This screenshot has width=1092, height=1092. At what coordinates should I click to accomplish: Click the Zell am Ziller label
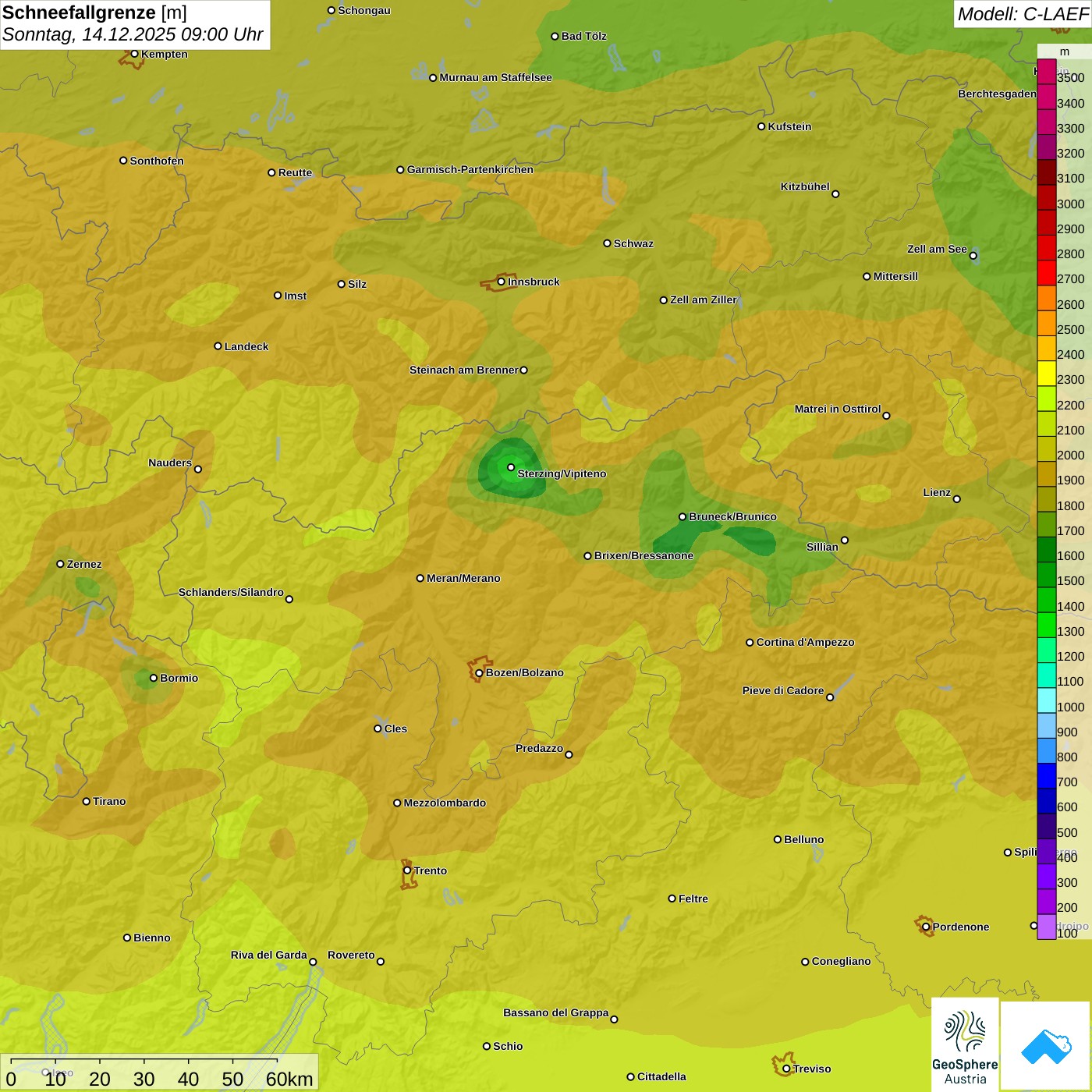pyautogui.click(x=704, y=300)
